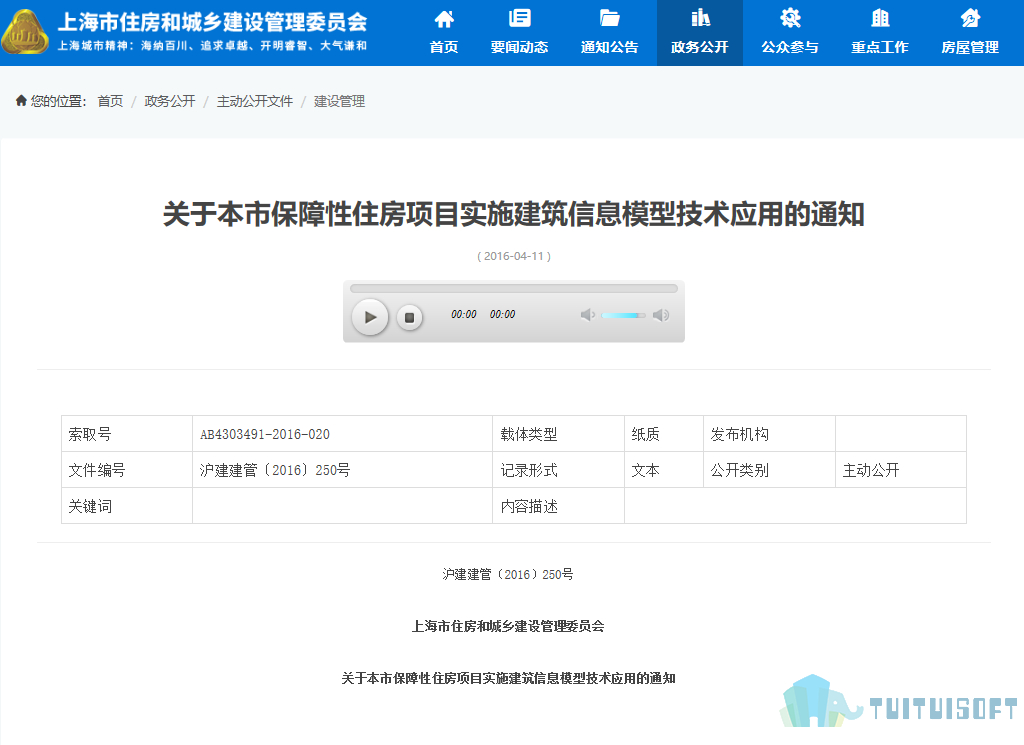Viewport: 1024px width, 745px height.
Task: Play the audio with the play button
Action: 370,317
